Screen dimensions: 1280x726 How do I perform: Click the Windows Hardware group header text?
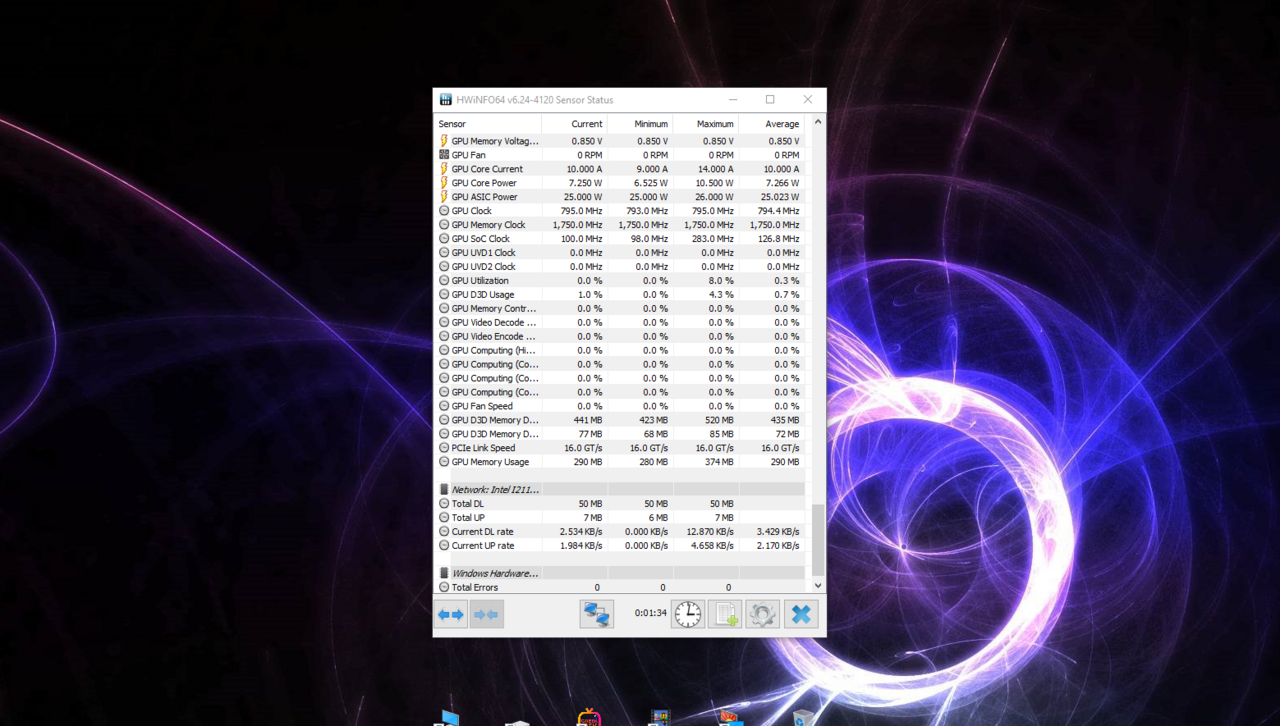[x=495, y=573]
